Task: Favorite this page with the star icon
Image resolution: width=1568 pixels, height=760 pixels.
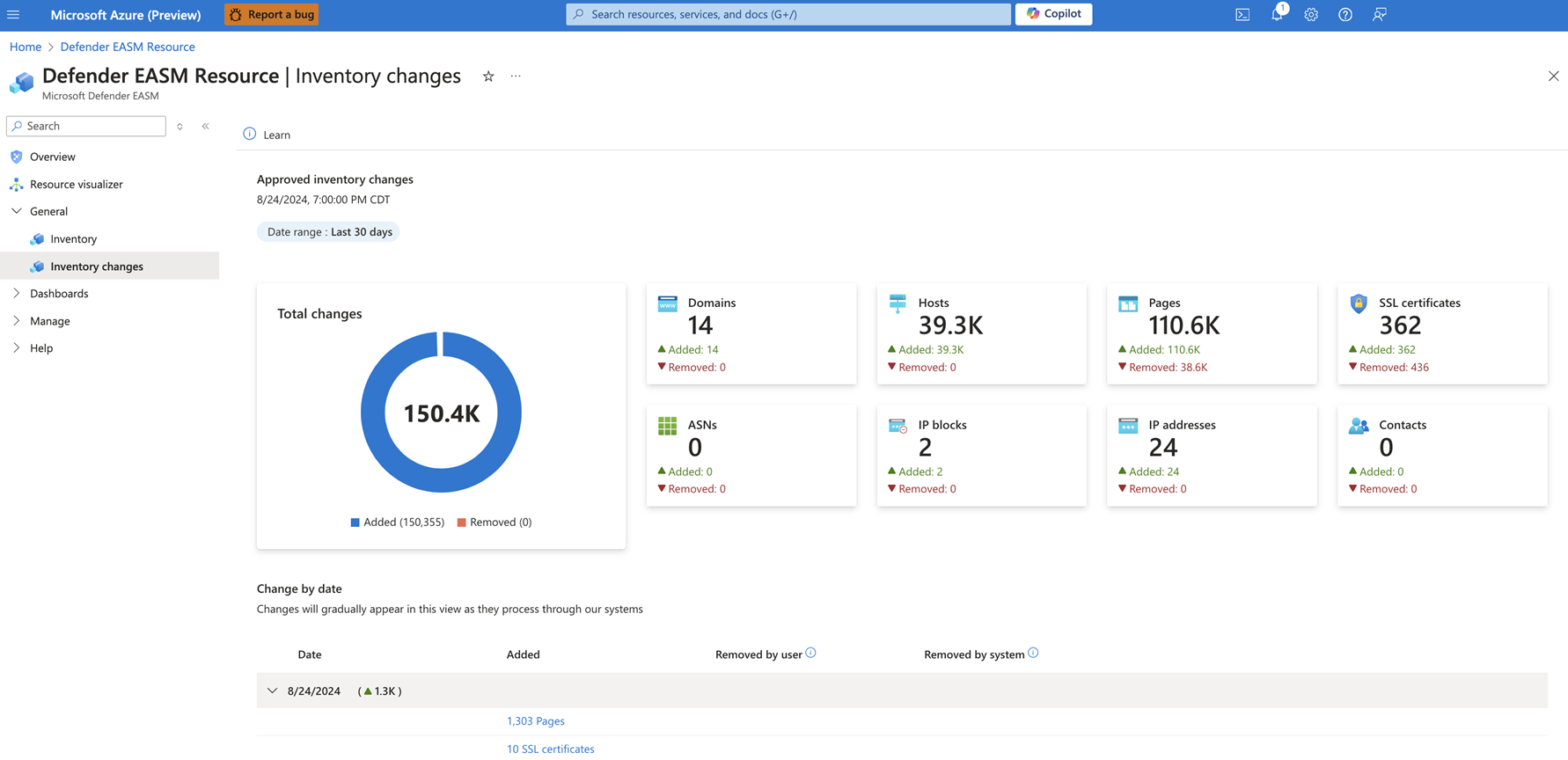Action: pos(488,77)
